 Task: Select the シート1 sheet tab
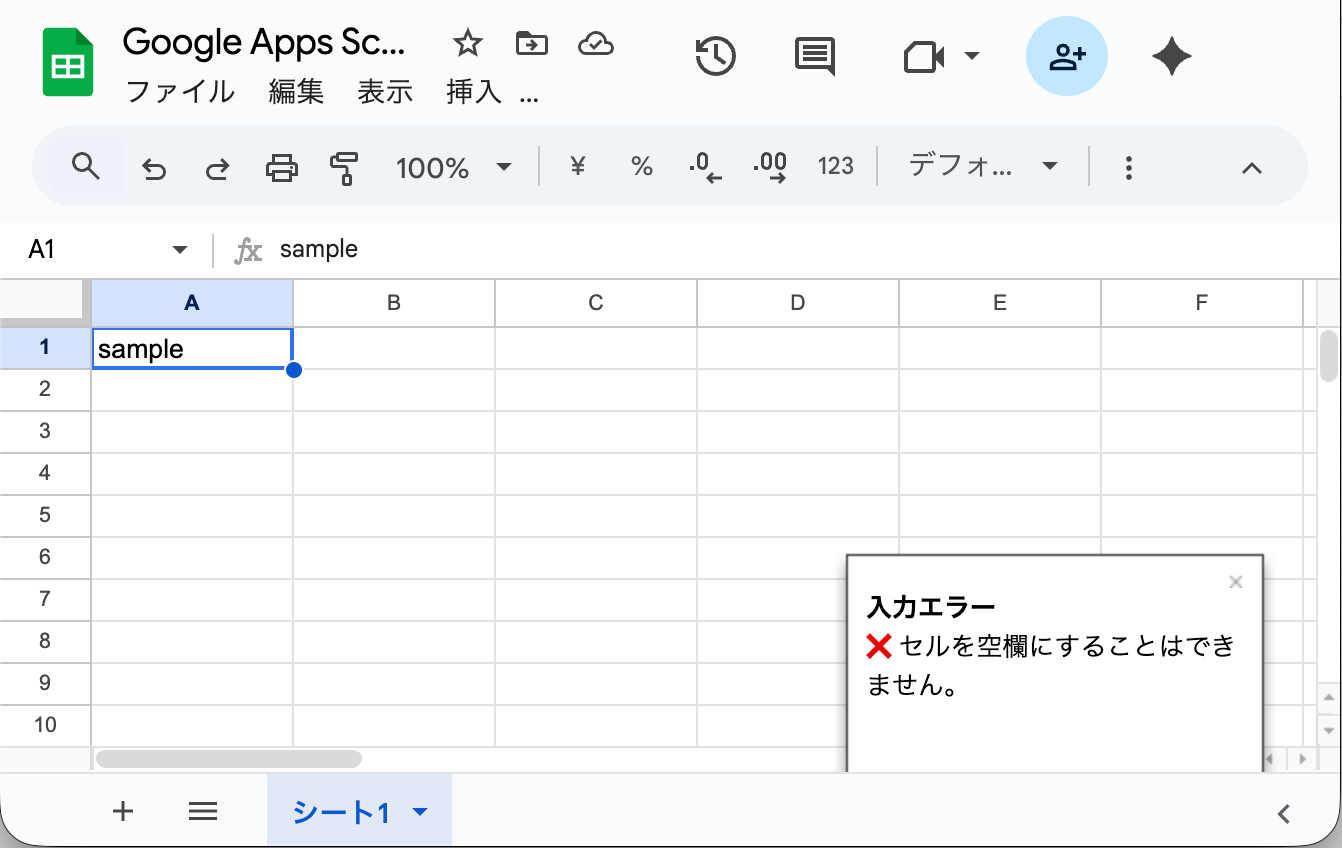coord(341,812)
